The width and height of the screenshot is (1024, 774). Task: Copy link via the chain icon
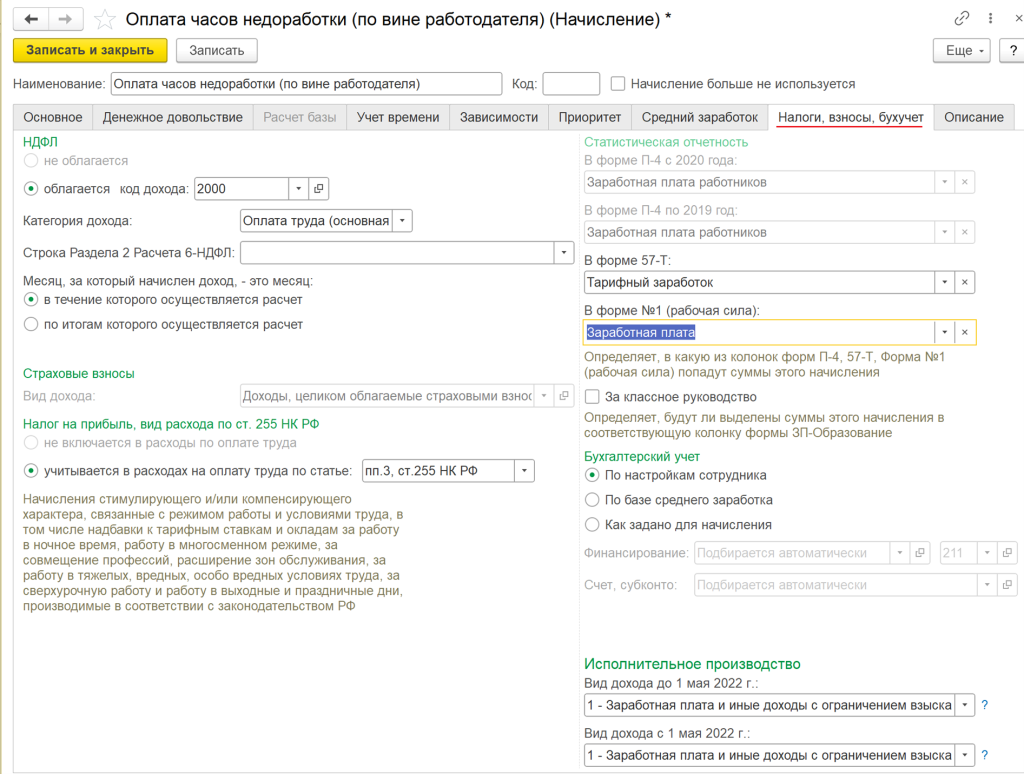961,19
